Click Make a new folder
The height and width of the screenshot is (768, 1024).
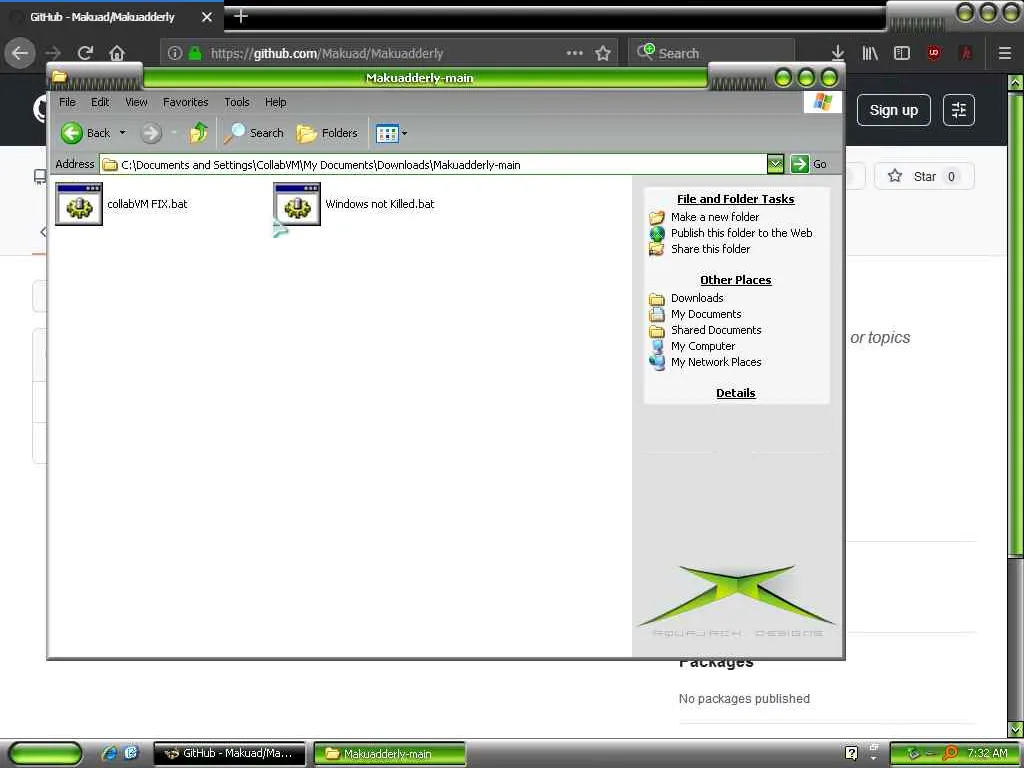714,217
